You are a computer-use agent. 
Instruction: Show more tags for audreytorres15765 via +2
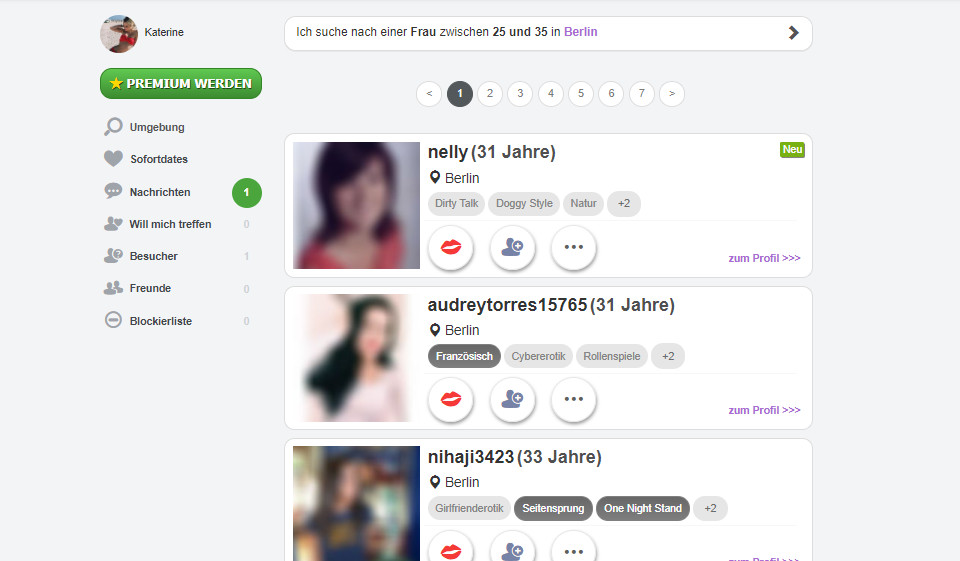[667, 356]
